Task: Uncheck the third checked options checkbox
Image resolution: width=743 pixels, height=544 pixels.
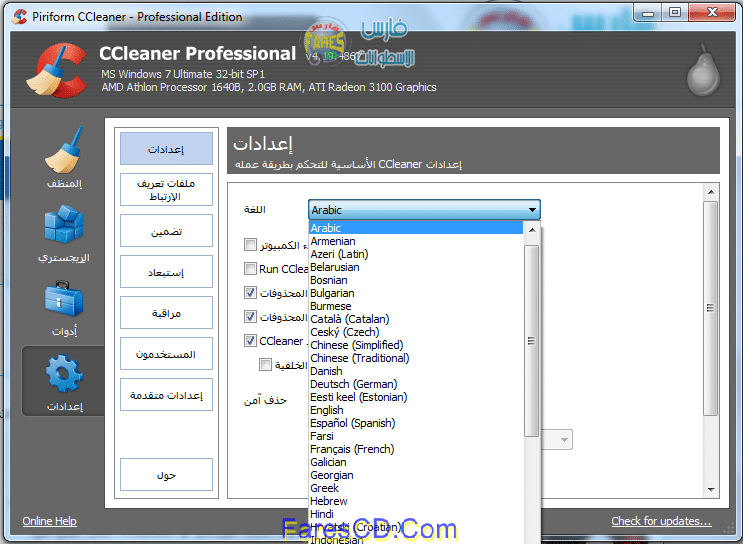Action: tap(250, 292)
